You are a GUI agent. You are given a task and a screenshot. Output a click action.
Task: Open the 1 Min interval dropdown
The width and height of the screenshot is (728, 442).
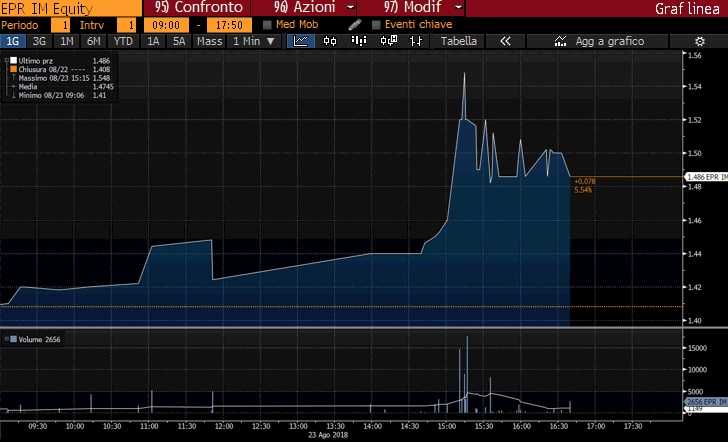[x=254, y=41]
